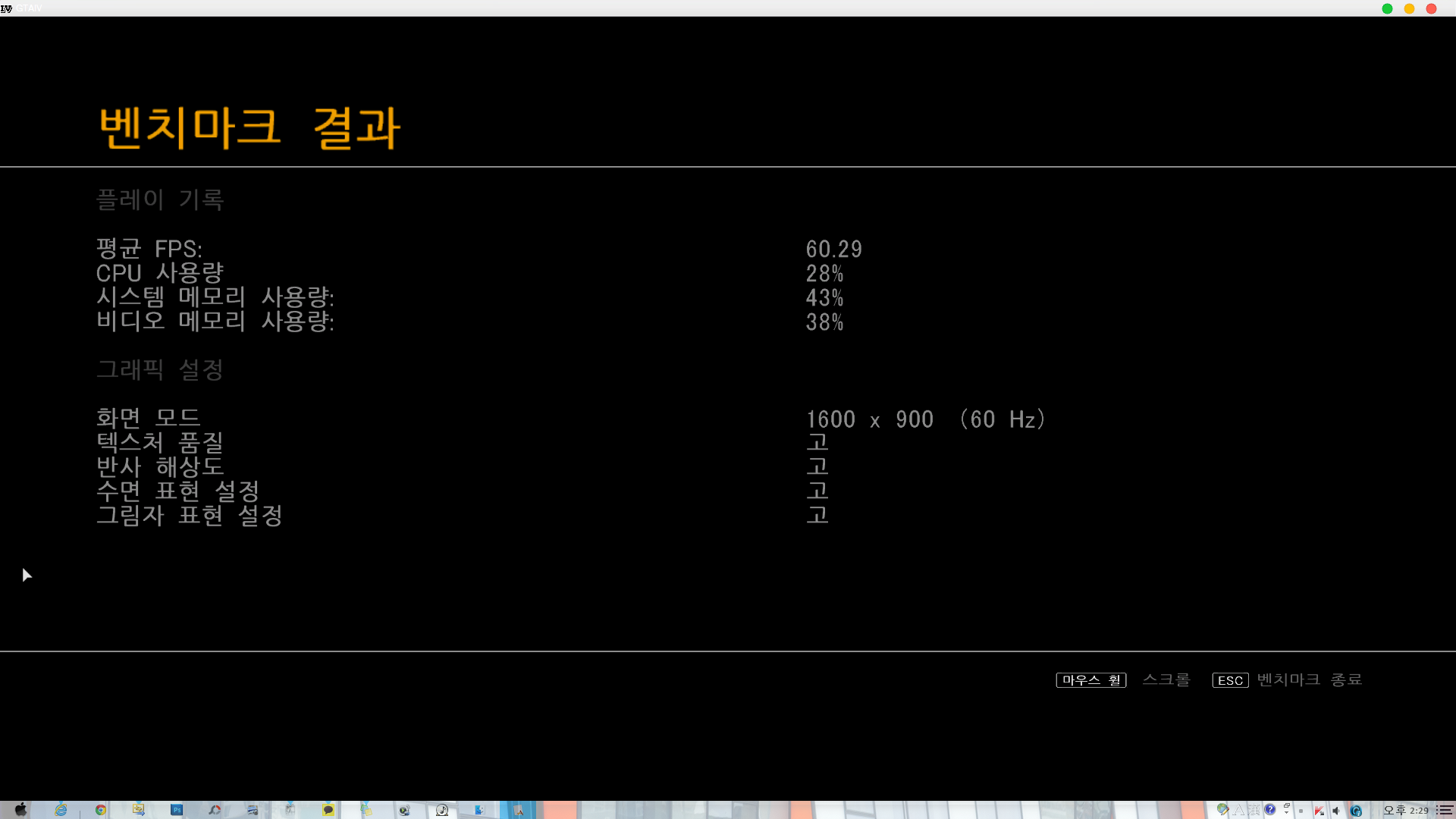The height and width of the screenshot is (819, 1456).
Task: Click the green window control button
Action: click(x=1387, y=8)
